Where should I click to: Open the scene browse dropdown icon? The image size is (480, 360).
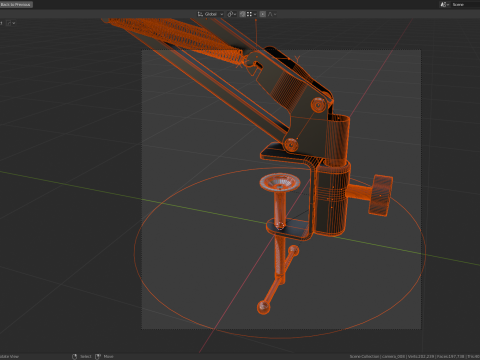445,4
